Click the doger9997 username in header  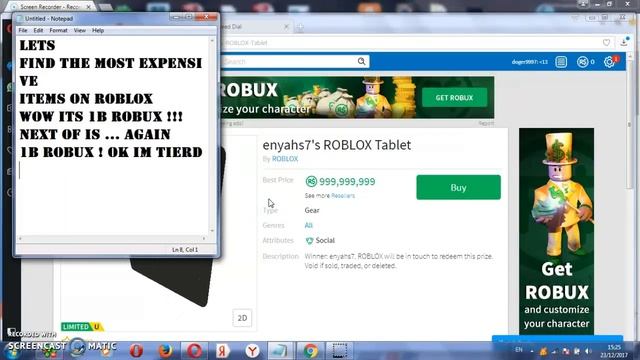529,62
